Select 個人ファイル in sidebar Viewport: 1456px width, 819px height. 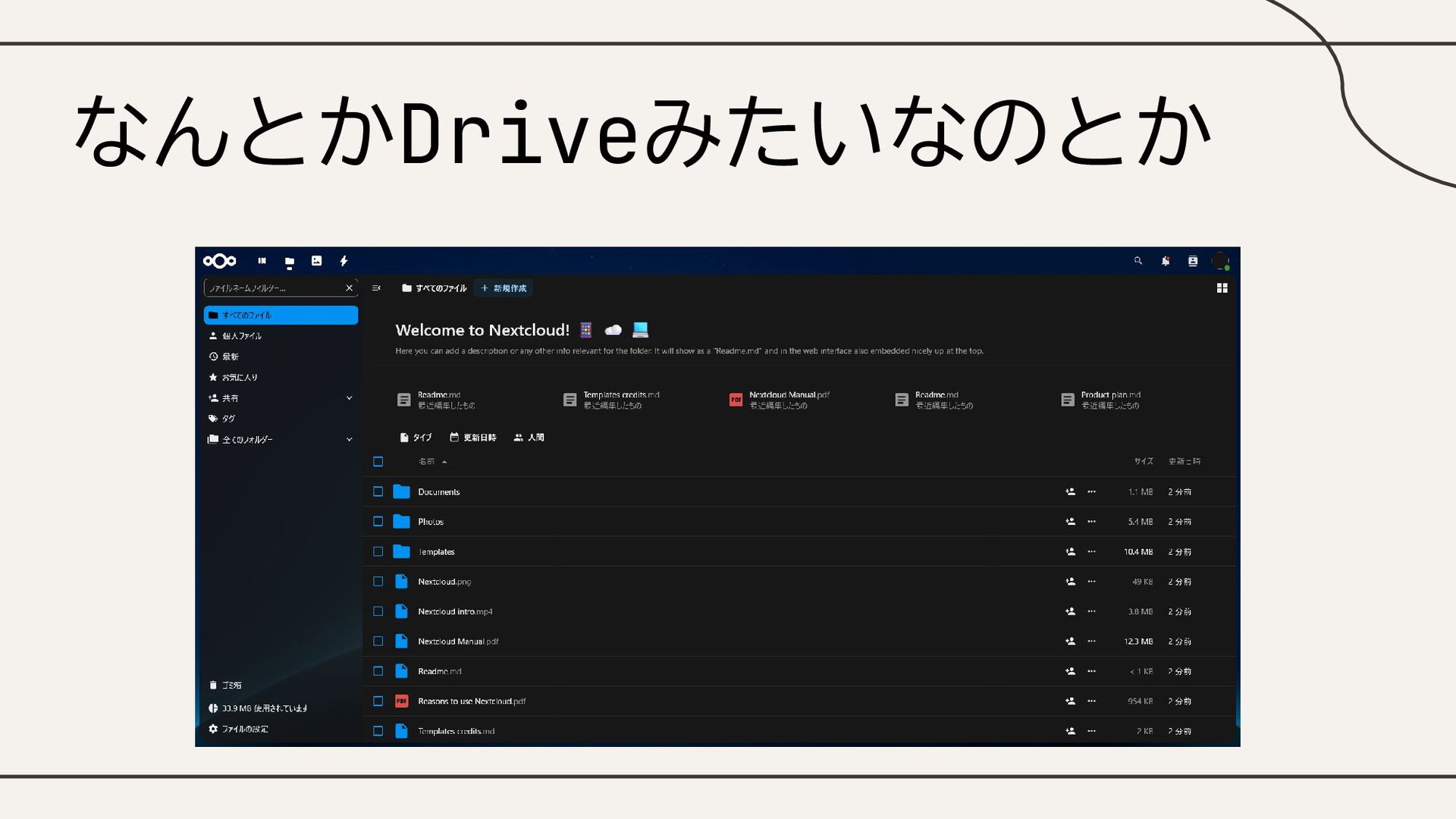click(x=242, y=336)
